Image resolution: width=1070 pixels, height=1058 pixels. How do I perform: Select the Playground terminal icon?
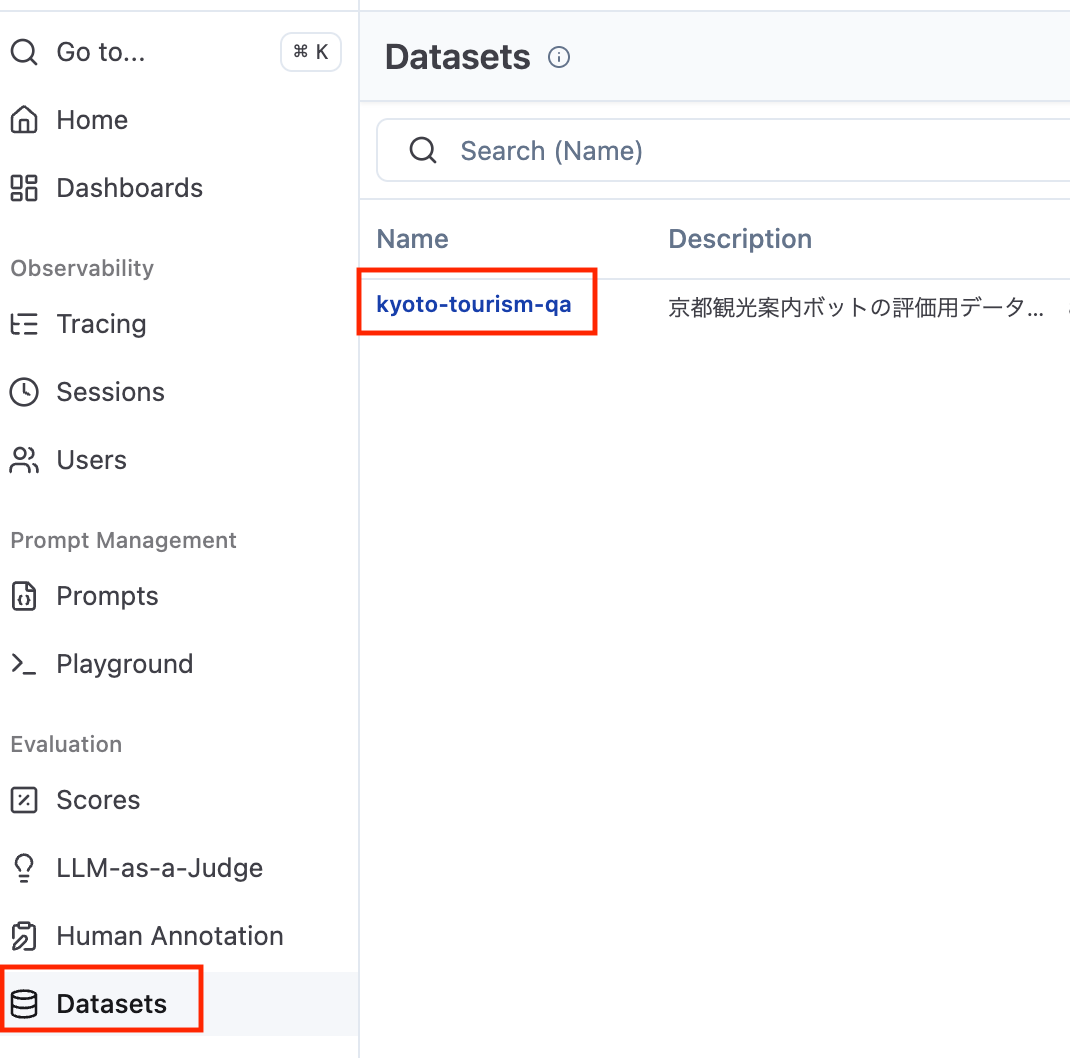click(23, 663)
